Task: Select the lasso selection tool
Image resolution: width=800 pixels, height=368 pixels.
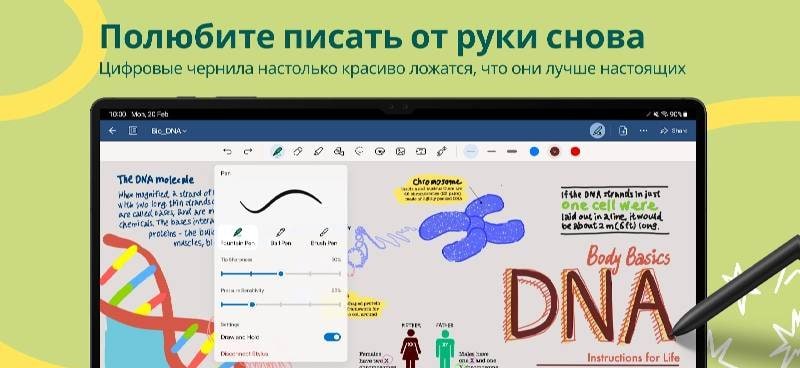Action: [359, 152]
